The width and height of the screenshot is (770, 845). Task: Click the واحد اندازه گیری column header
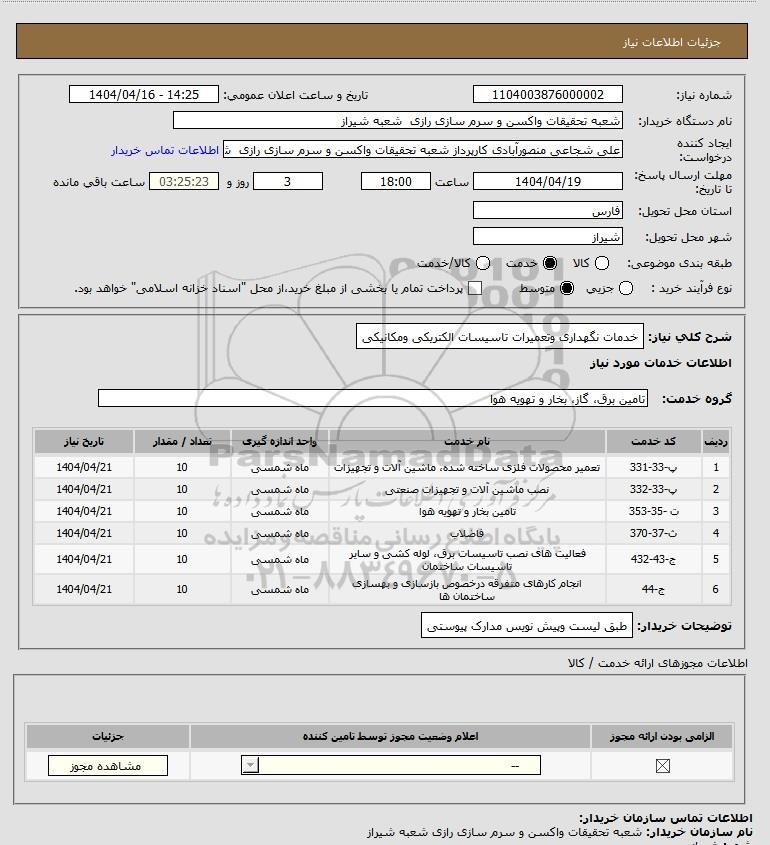tap(280, 441)
